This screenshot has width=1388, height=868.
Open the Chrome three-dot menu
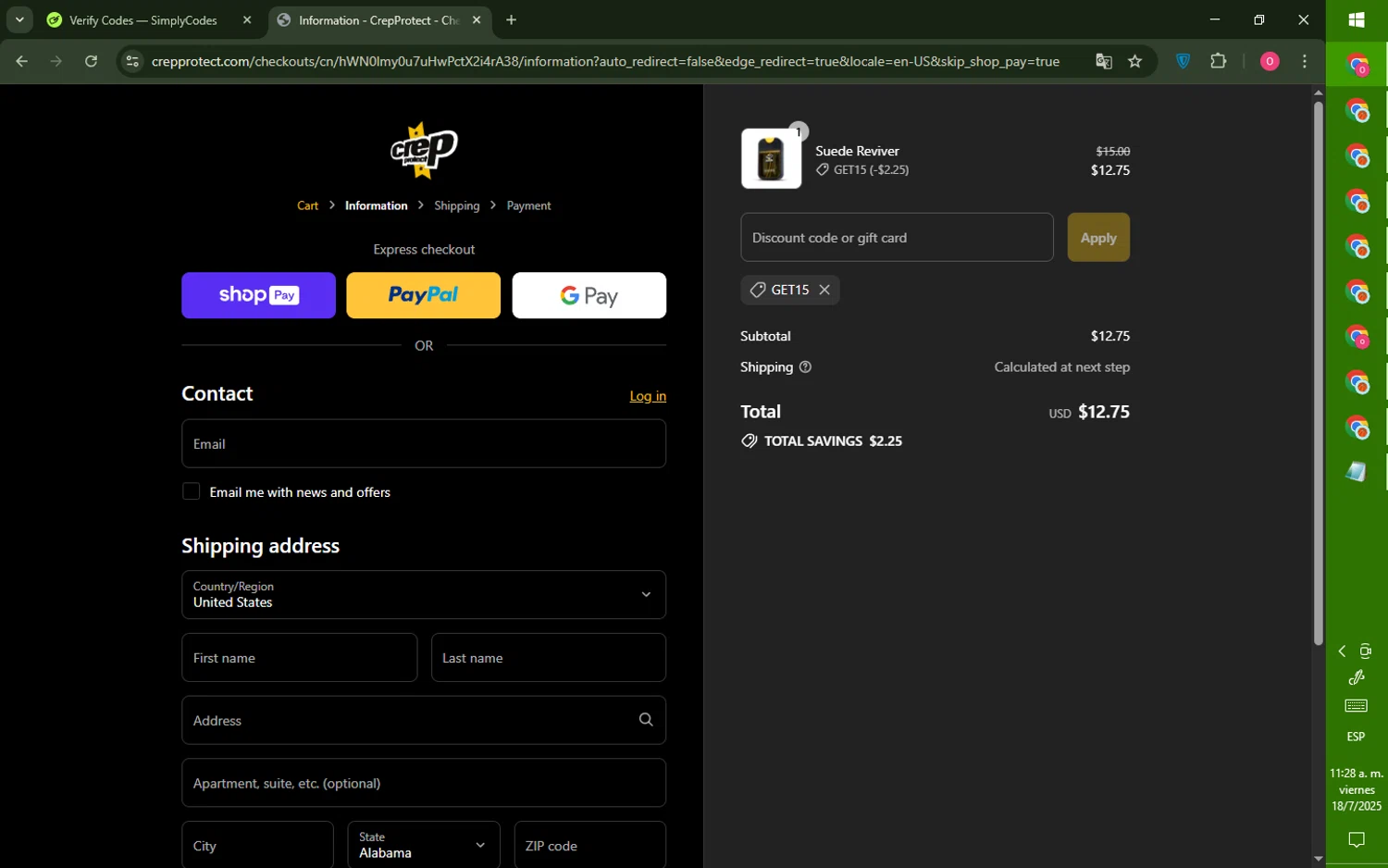[1305, 61]
